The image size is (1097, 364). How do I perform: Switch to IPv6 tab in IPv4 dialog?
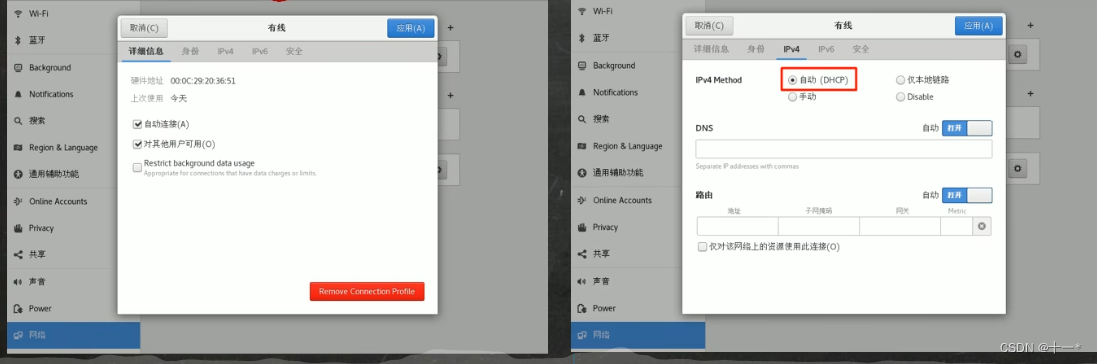pos(826,49)
